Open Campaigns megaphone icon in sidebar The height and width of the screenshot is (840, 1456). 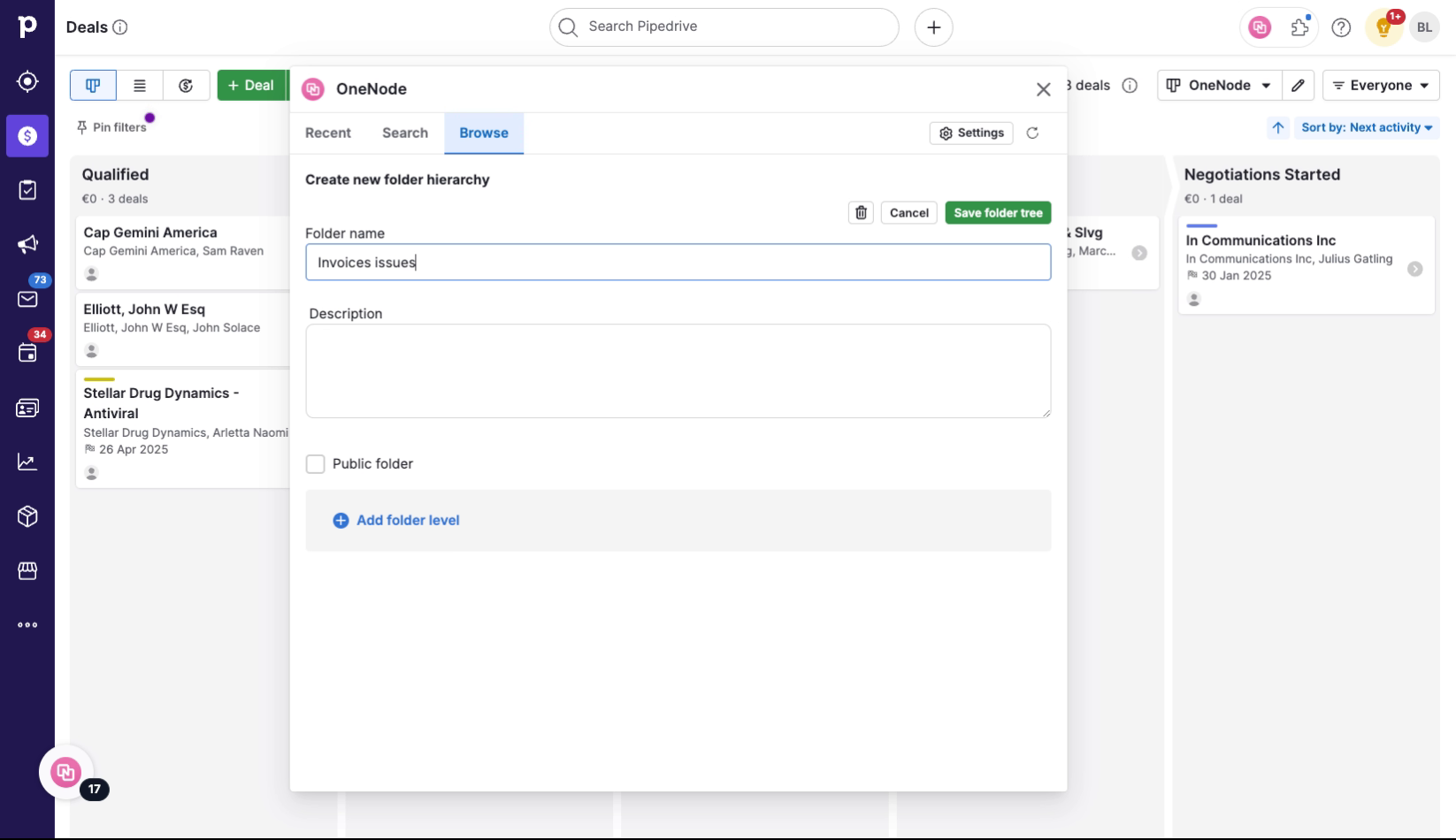click(27, 244)
